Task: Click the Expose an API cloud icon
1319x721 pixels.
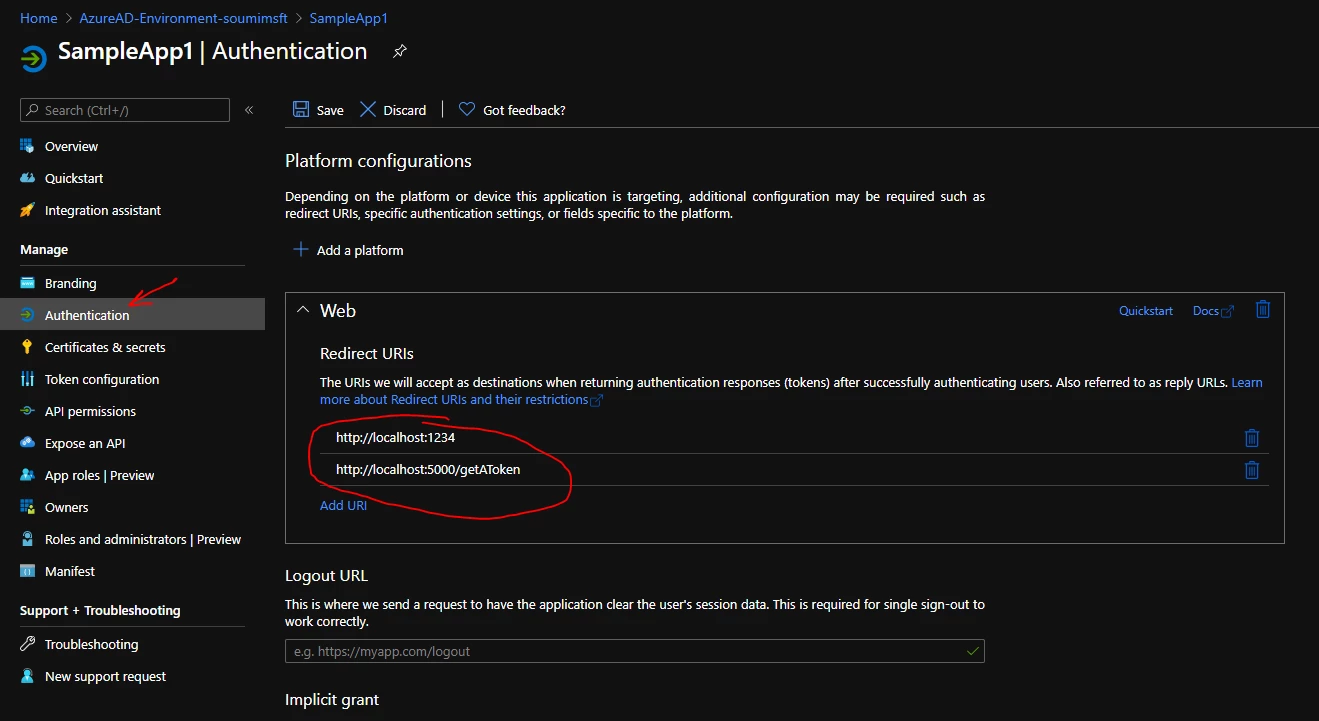Action: click(x=27, y=443)
